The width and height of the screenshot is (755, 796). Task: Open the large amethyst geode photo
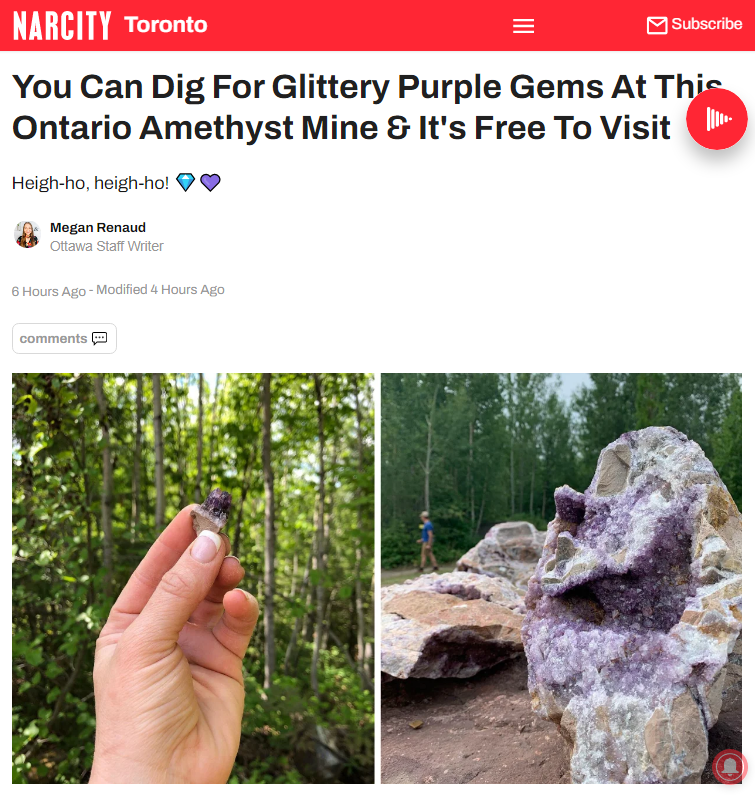561,578
